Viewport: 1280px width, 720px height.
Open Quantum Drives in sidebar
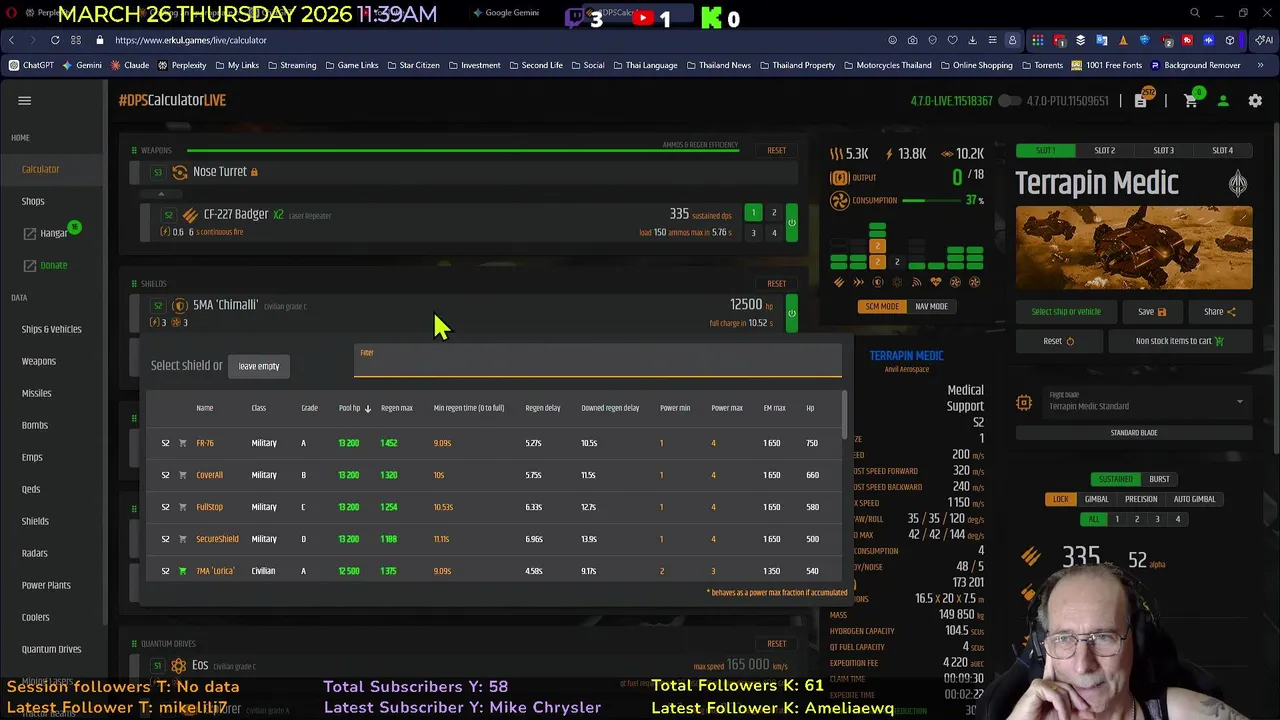click(x=52, y=649)
